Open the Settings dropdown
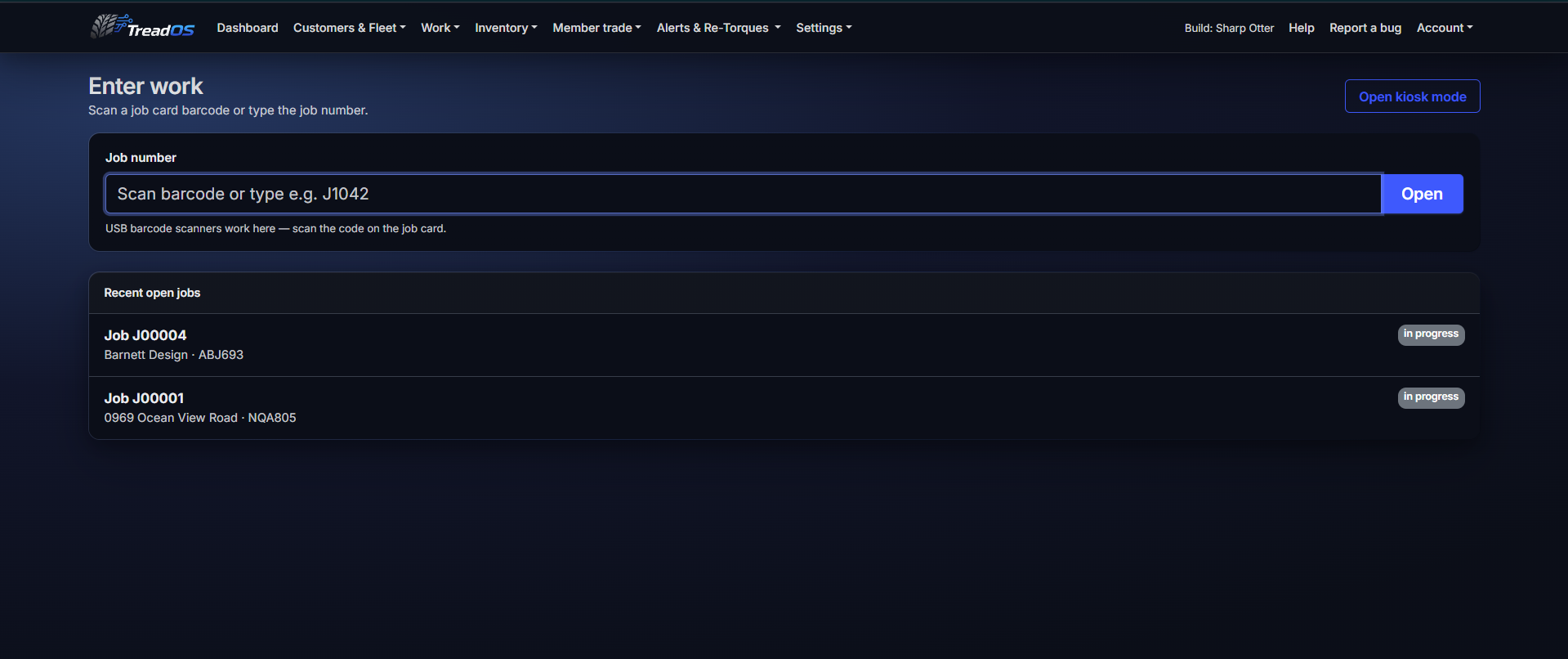This screenshot has width=1568, height=659. point(824,28)
